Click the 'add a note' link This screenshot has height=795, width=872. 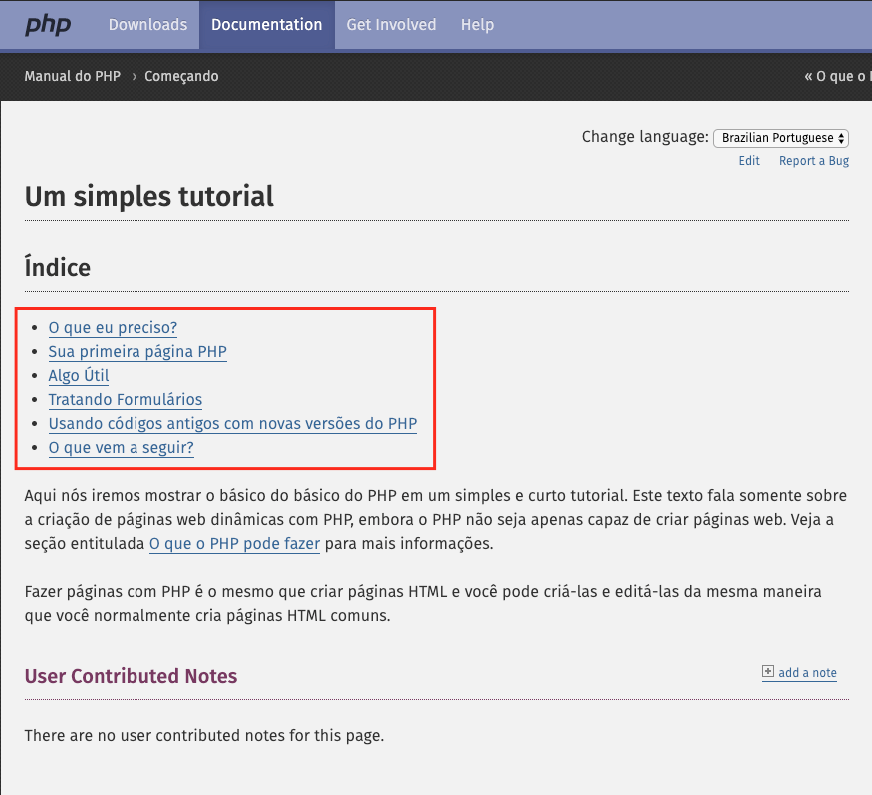coord(807,672)
